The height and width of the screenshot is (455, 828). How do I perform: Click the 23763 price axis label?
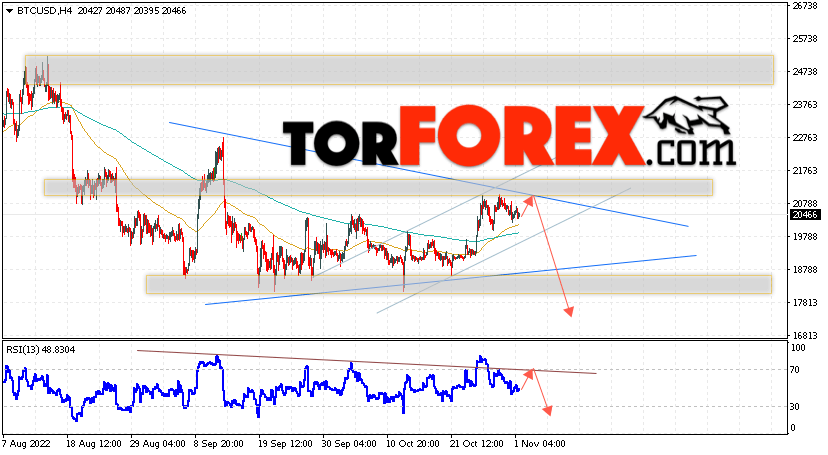pyautogui.click(x=805, y=105)
